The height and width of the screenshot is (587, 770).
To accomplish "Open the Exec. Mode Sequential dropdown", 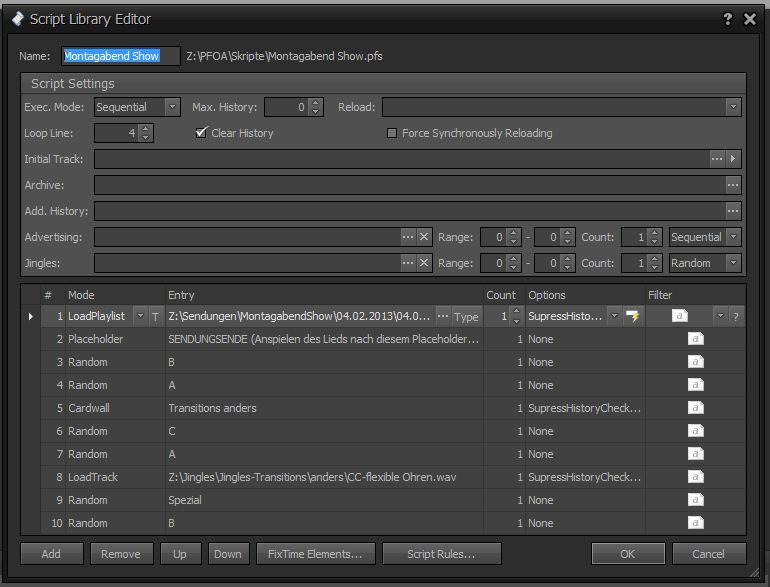I will point(172,107).
